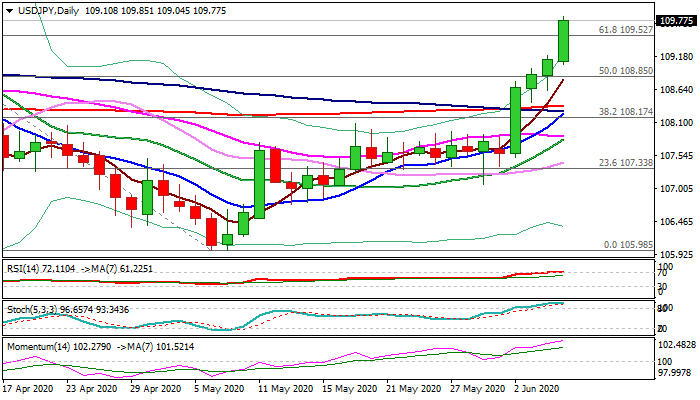Select the 11 May 2020 date label

tap(285, 389)
